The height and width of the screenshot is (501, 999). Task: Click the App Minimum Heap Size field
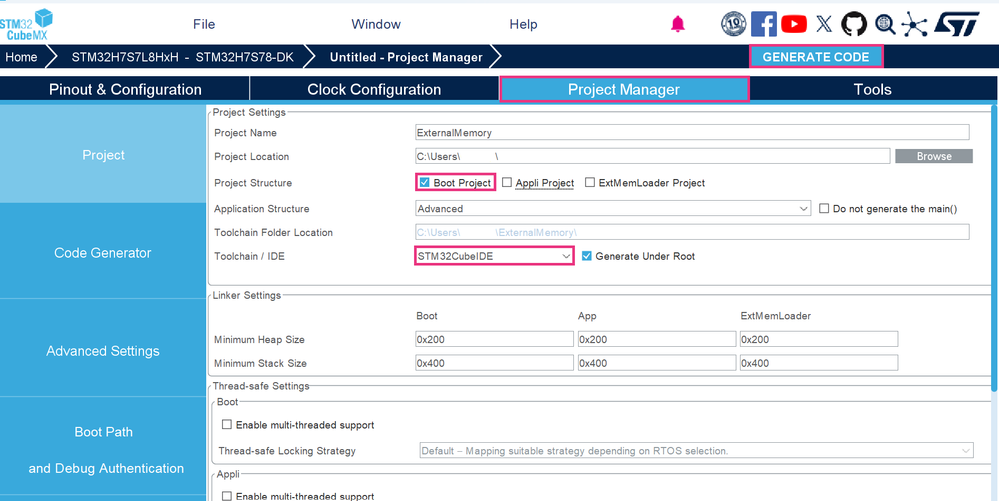[656, 339]
